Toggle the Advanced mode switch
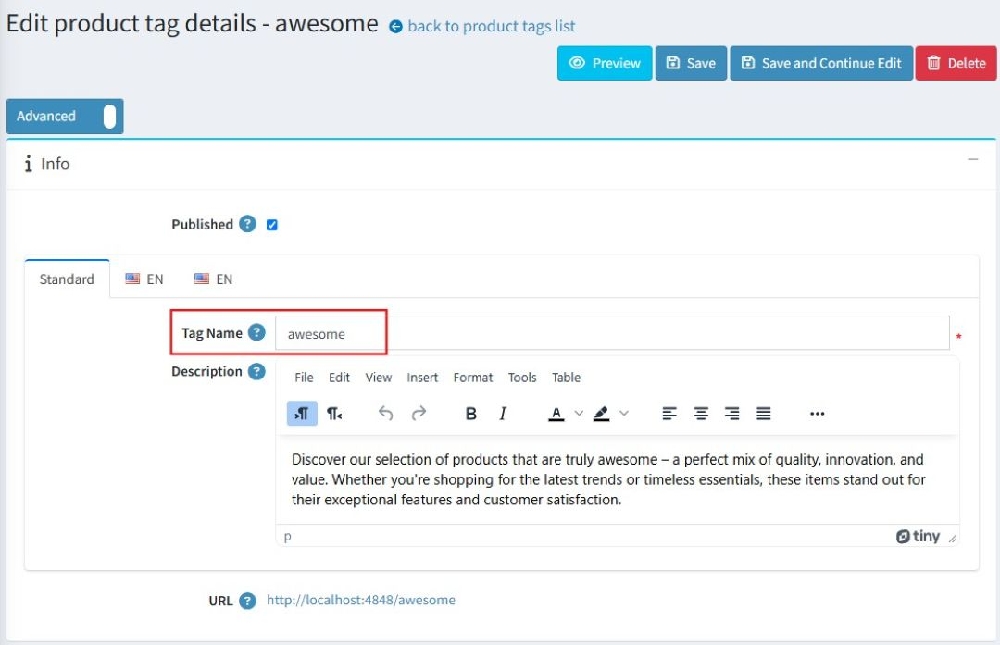1000x645 pixels. pos(110,116)
